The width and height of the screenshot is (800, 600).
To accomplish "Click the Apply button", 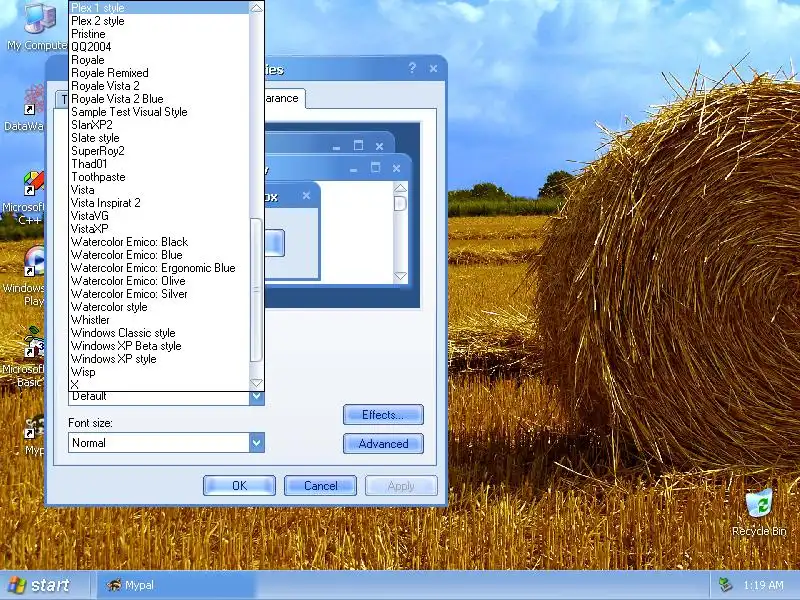I will [401, 486].
